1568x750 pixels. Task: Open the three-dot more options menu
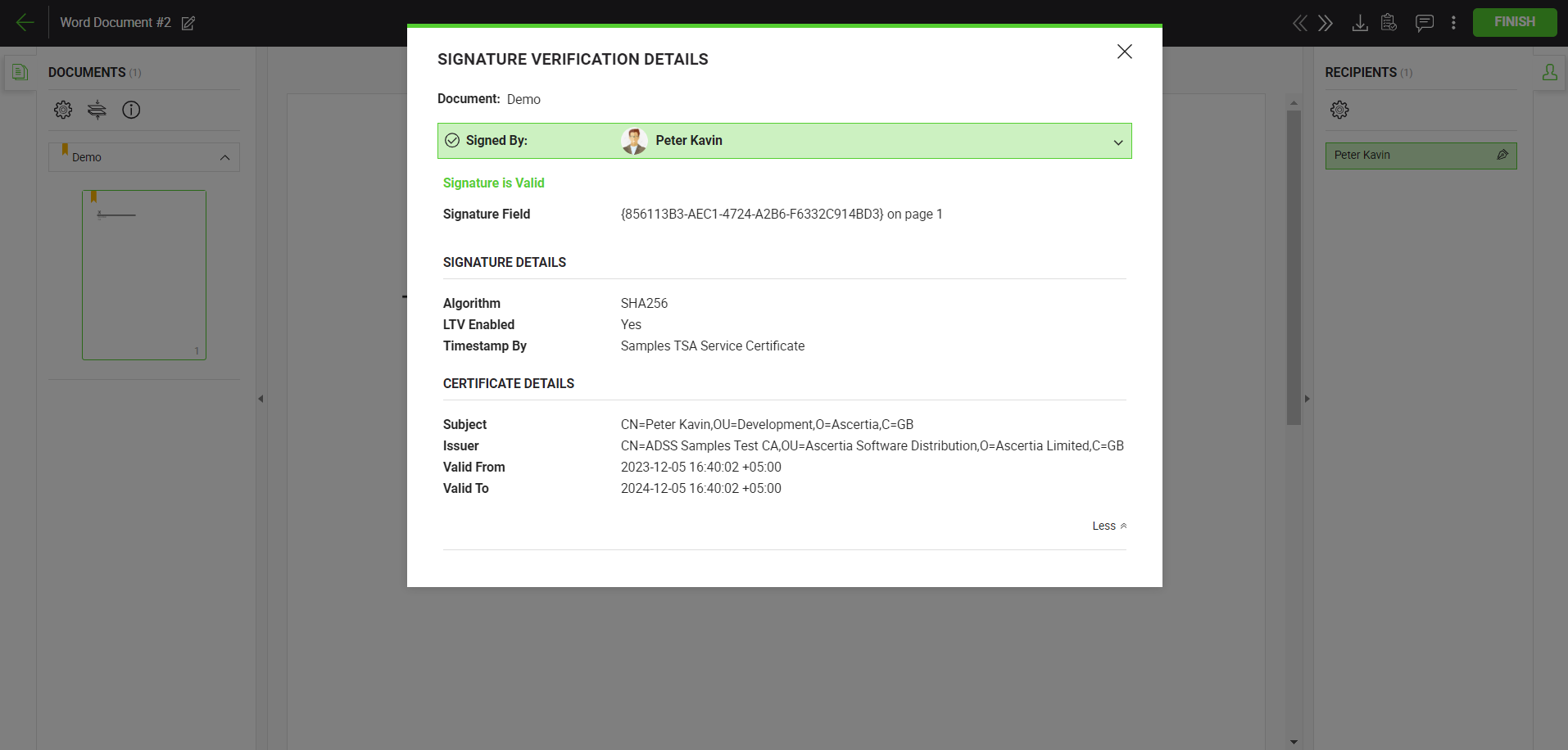1453,23
